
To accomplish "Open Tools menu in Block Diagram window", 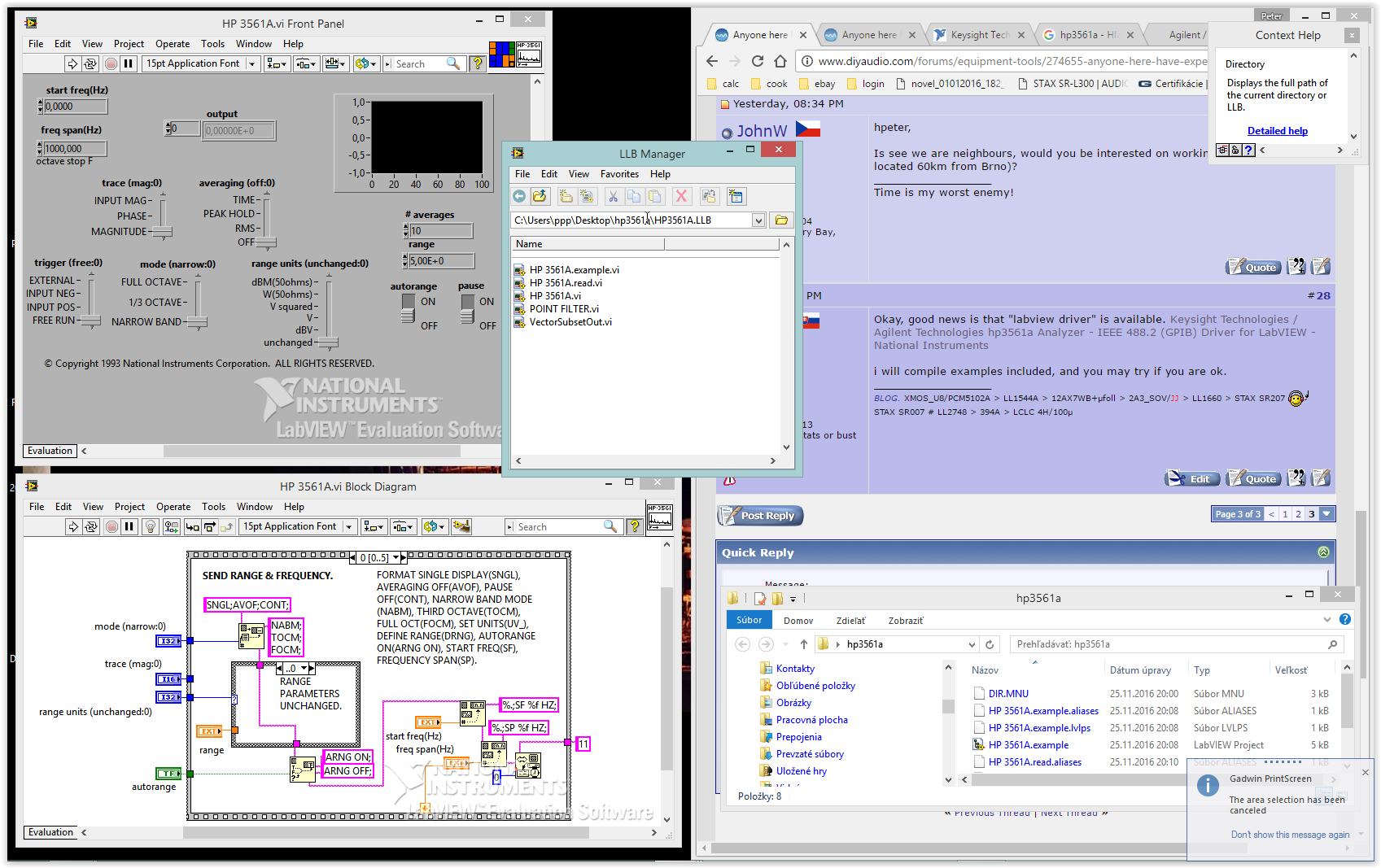I will pyautogui.click(x=213, y=507).
